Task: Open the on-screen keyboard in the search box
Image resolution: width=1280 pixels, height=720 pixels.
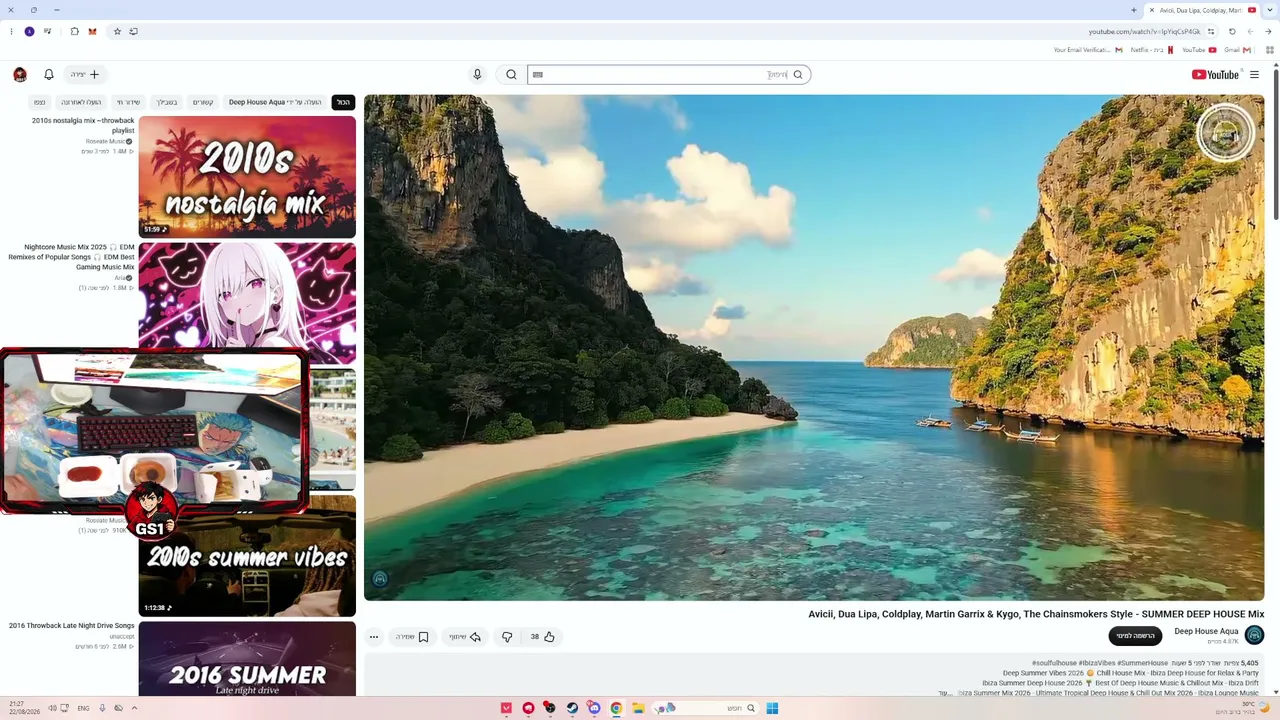Action: click(x=538, y=74)
